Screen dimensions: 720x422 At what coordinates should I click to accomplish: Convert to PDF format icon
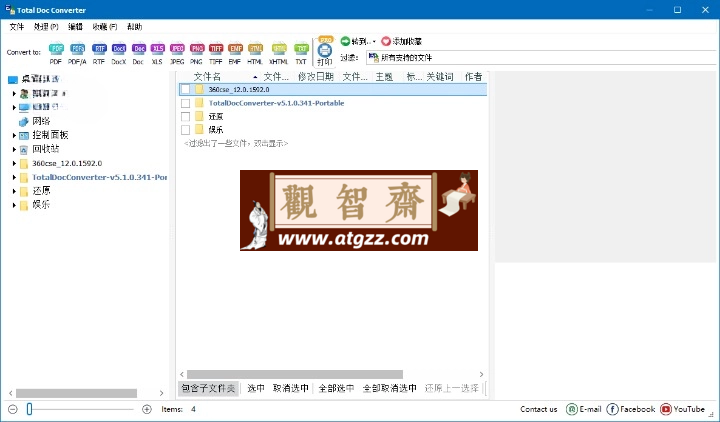tap(56, 49)
